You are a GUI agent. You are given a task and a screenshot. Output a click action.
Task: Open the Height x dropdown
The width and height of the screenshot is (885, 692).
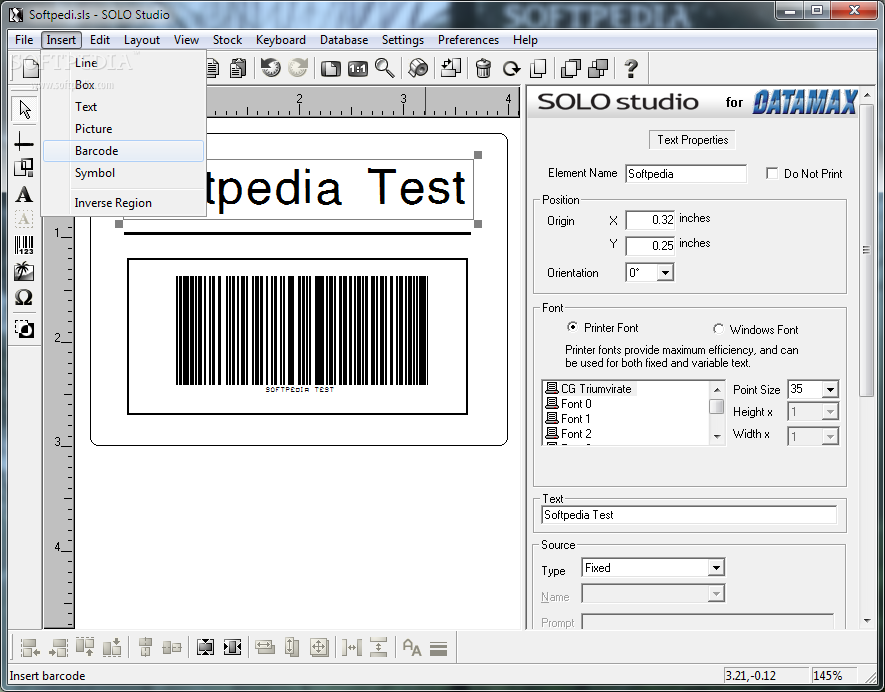pos(830,412)
